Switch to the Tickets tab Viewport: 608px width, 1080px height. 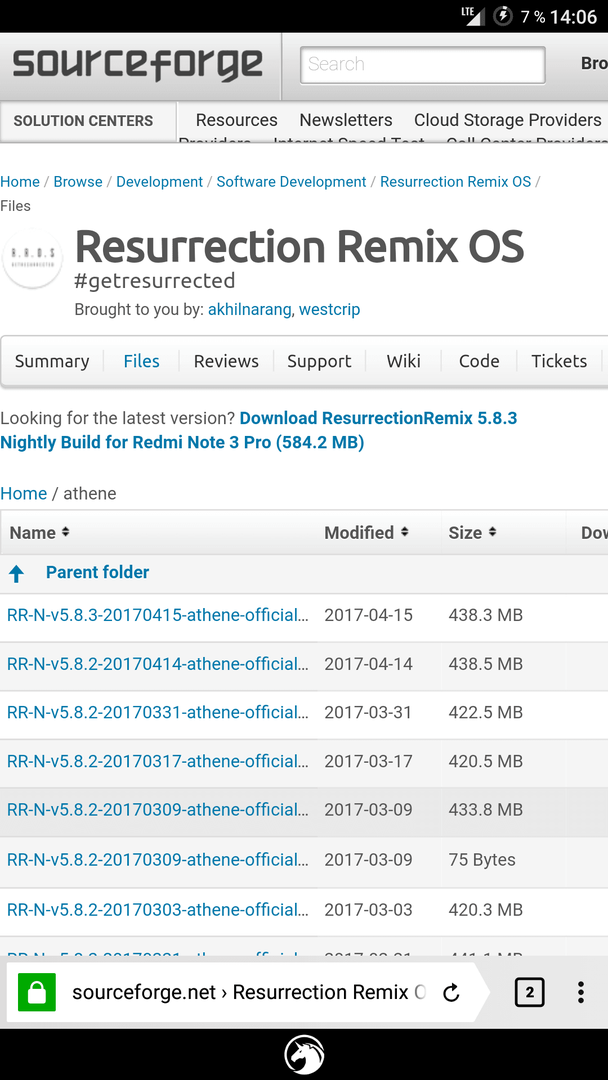(559, 361)
